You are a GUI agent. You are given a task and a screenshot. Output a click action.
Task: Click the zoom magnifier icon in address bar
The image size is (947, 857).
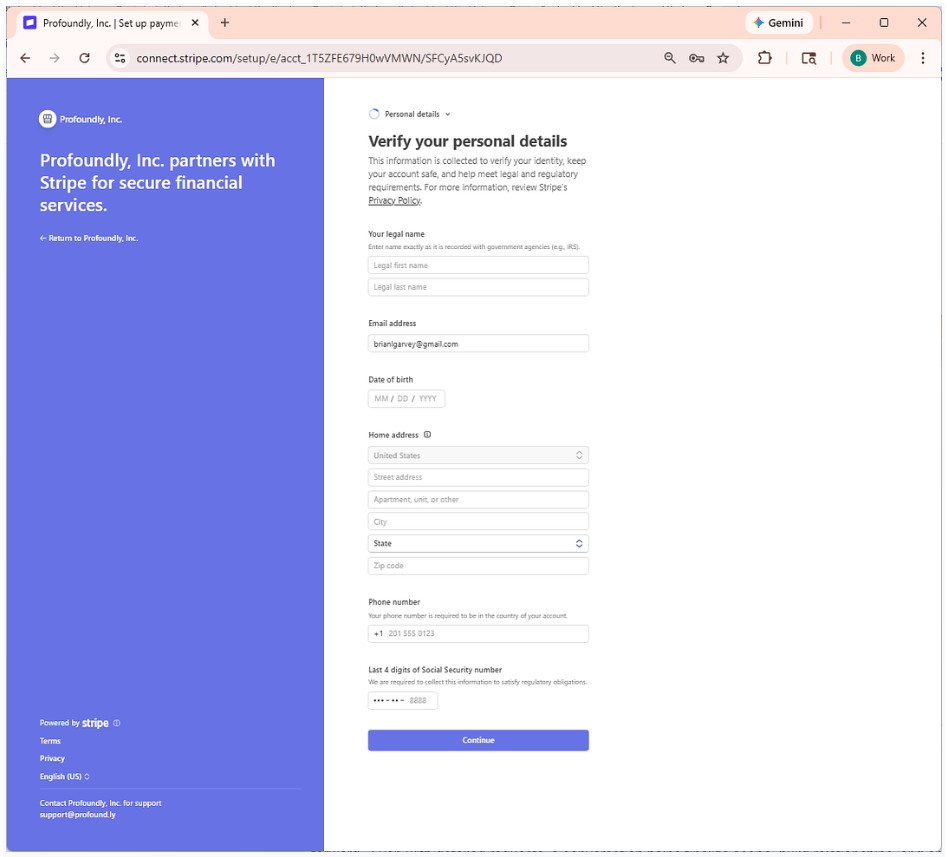tap(669, 58)
